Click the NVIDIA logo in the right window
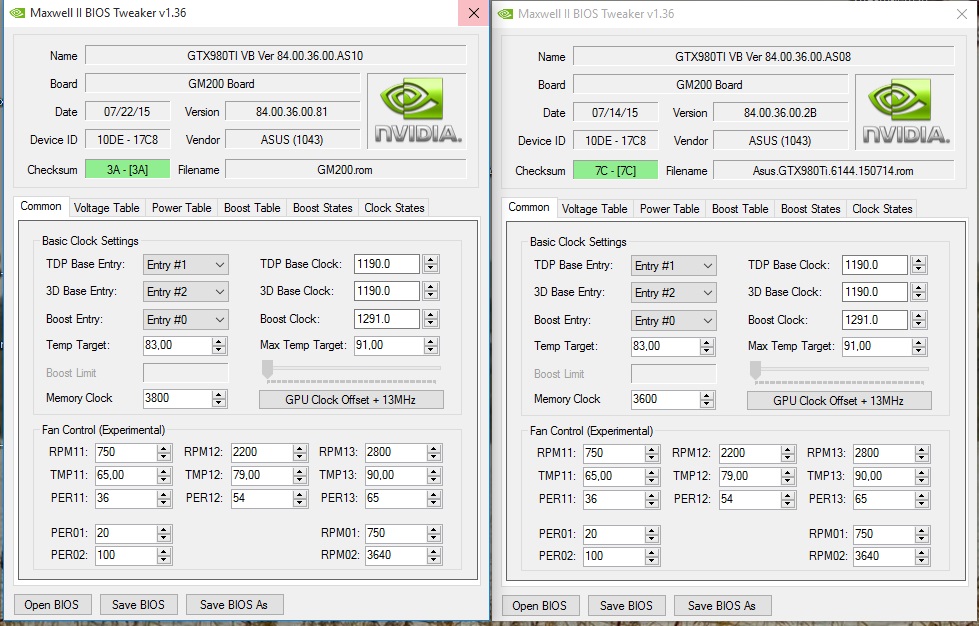The width and height of the screenshot is (979, 626). coord(905,112)
